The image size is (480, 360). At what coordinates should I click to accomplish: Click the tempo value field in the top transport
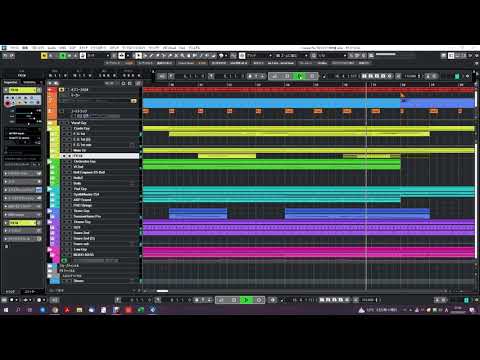point(410,76)
